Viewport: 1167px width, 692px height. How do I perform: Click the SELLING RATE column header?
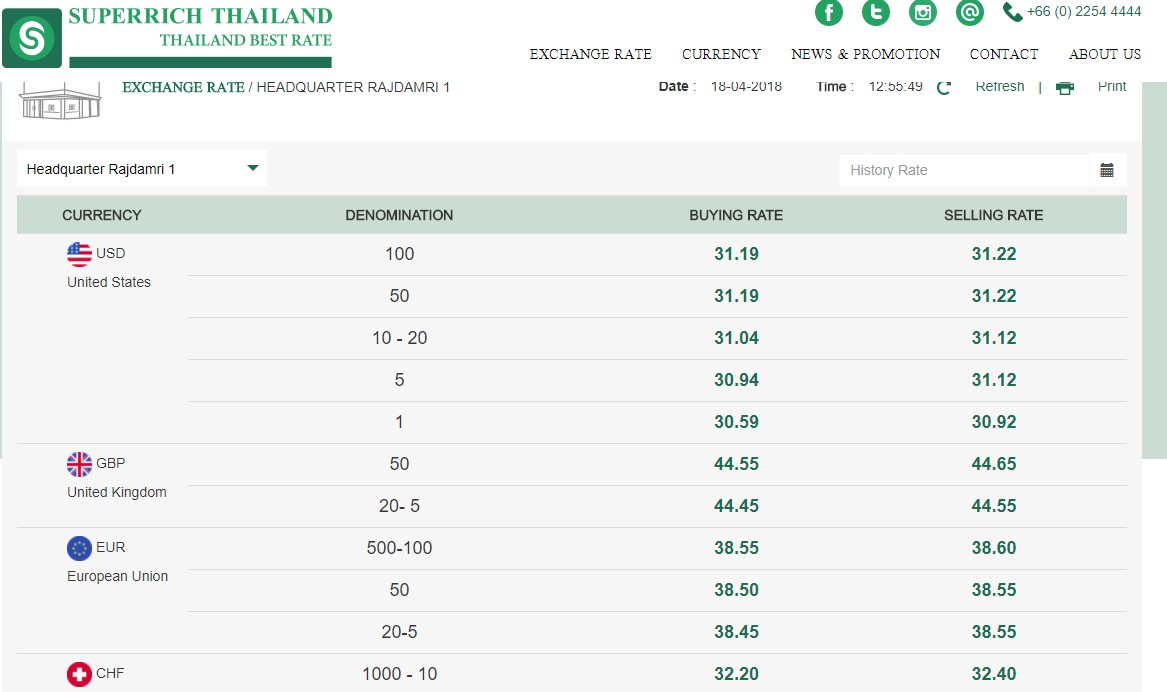click(x=994, y=215)
